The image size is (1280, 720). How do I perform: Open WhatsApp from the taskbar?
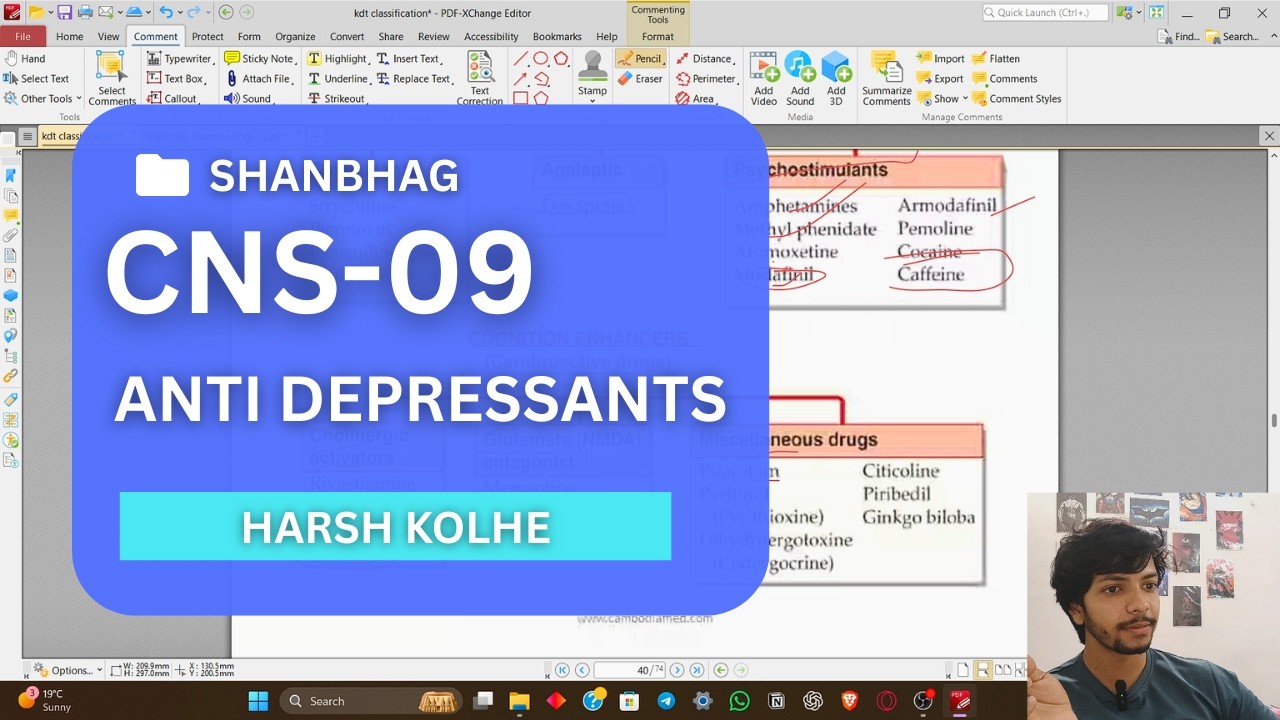[739, 701]
